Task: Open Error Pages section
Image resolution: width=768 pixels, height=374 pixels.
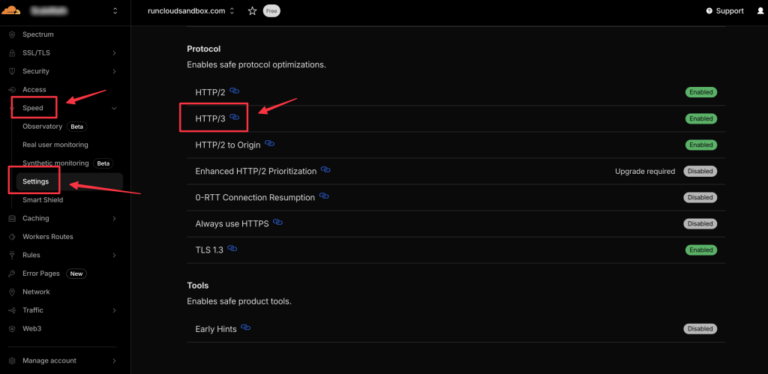Action: (41, 274)
